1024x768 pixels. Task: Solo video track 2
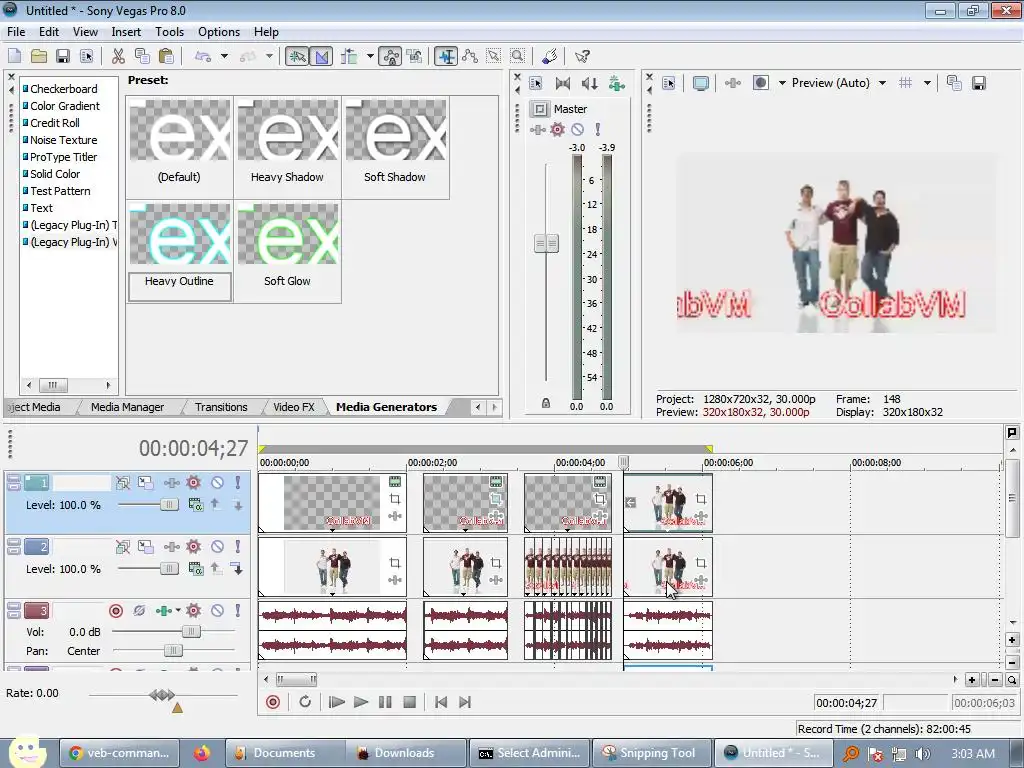pos(238,547)
